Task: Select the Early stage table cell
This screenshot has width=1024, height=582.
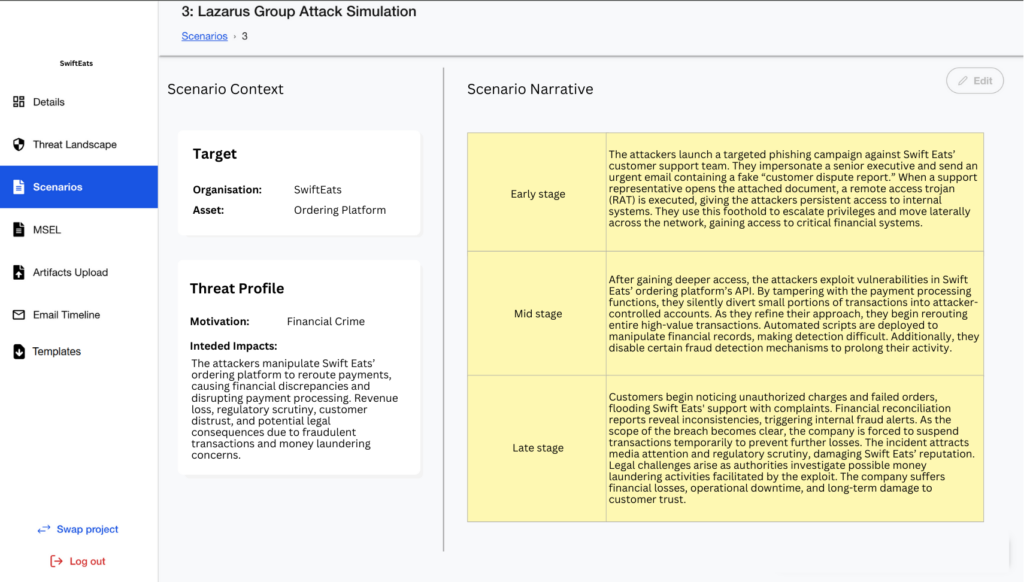Action: point(537,194)
